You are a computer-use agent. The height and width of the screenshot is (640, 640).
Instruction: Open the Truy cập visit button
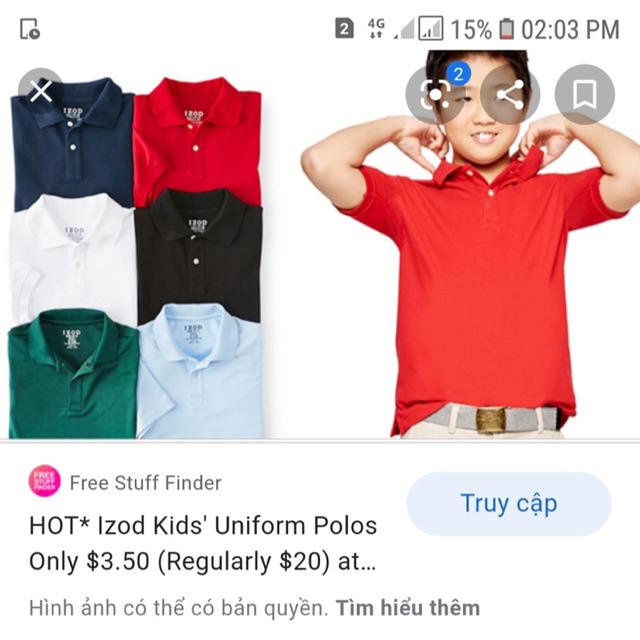click(509, 504)
